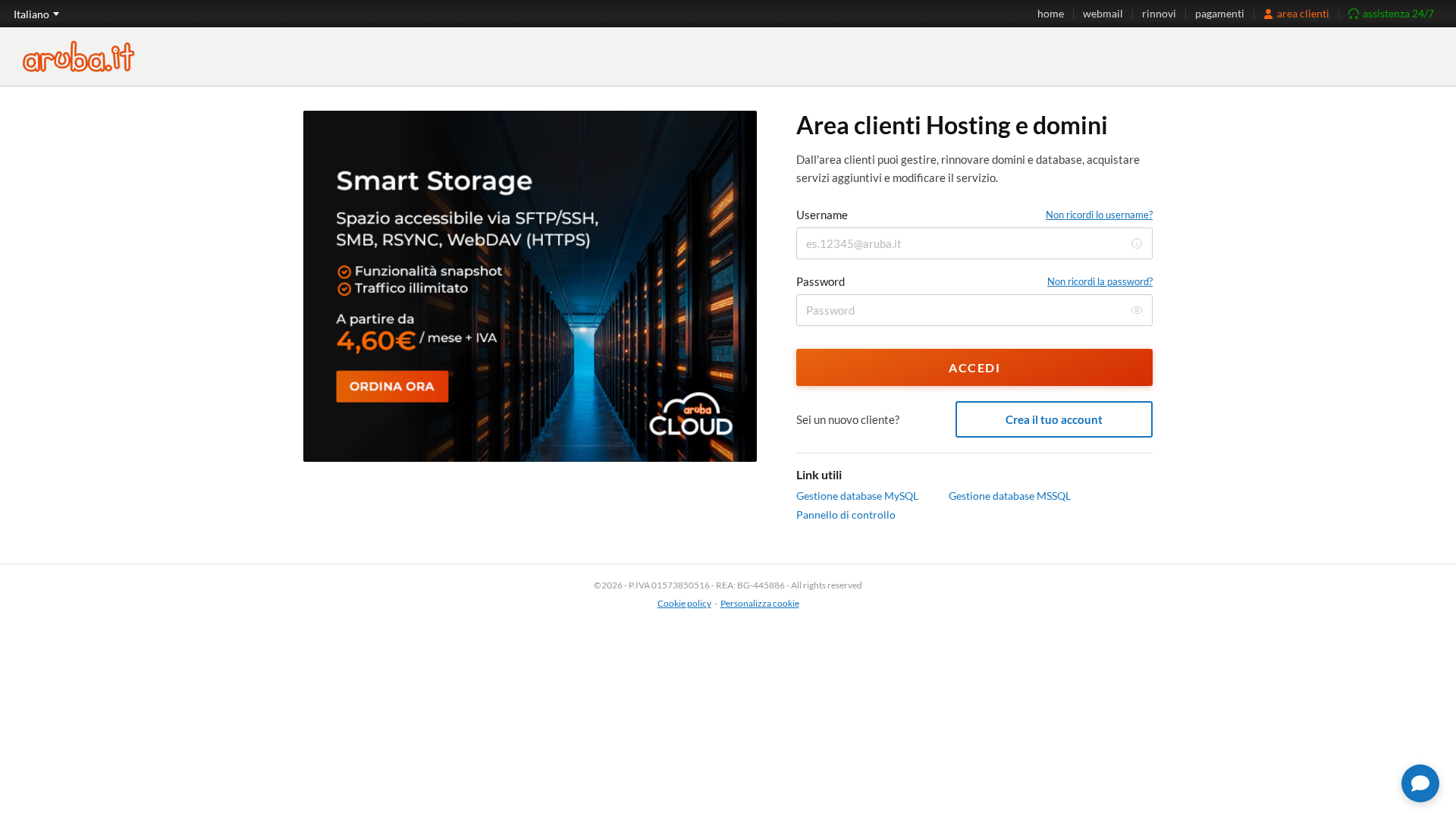This screenshot has height=819, width=1456.
Task: Open rinnovi in top navigation
Action: coord(1159,14)
